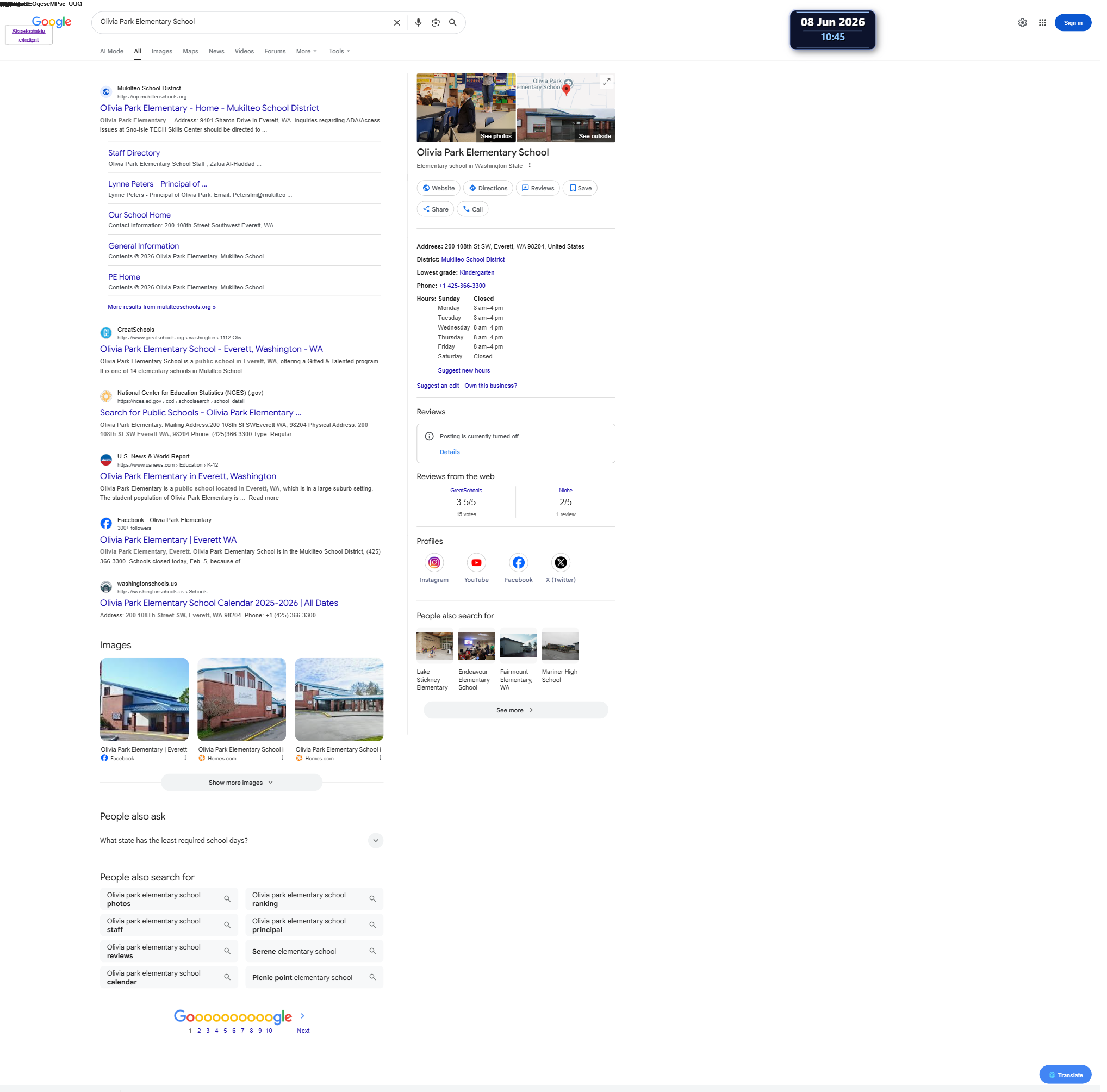Open the Google logo homepage link
The height and width of the screenshot is (1092, 1107).
pyautogui.click(x=52, y=22)
